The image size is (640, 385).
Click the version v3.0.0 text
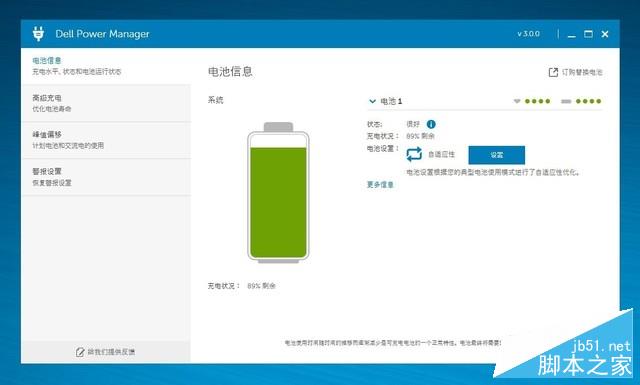(x=529, y=34)
